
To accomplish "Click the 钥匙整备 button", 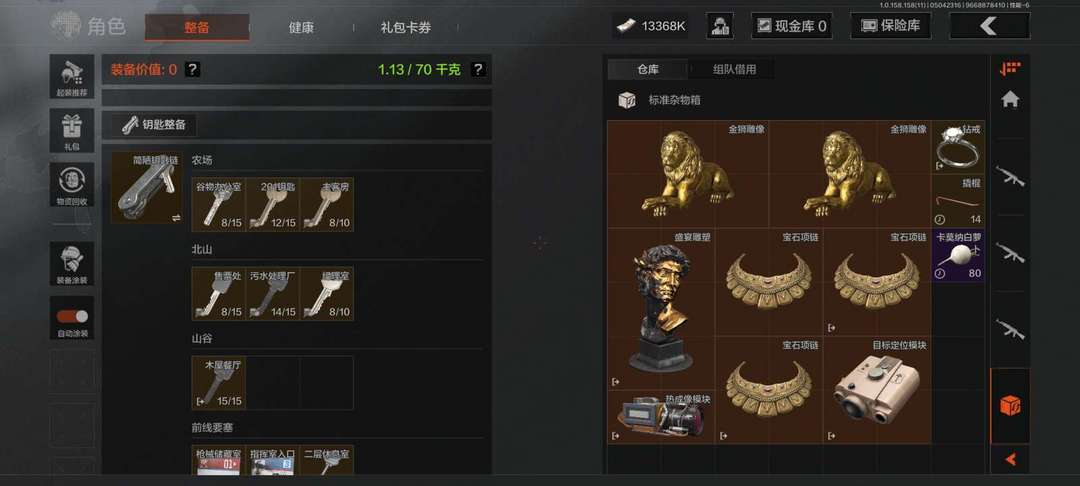I will pos(154,125).
